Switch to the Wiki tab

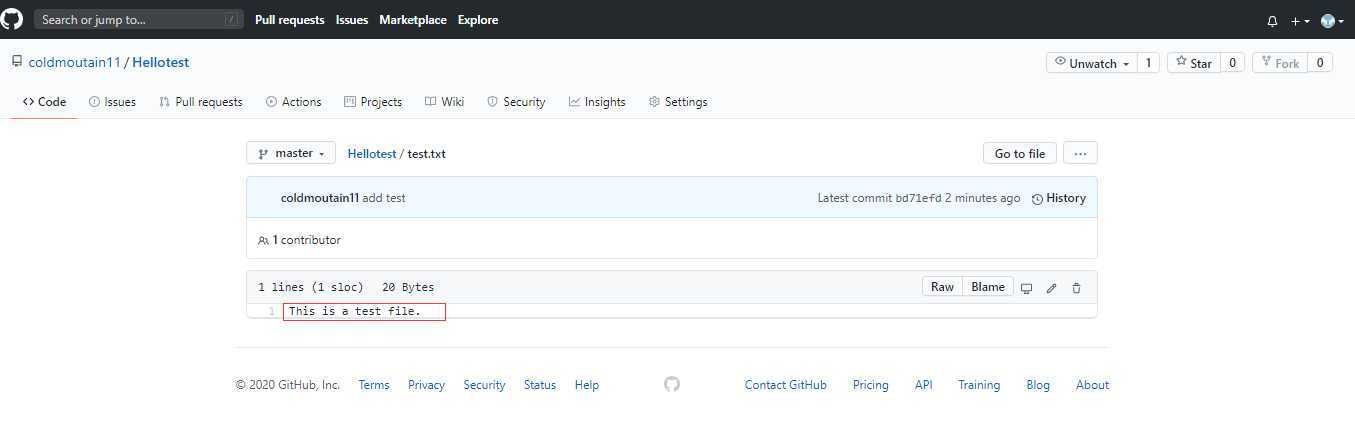[x=445, y=102]
